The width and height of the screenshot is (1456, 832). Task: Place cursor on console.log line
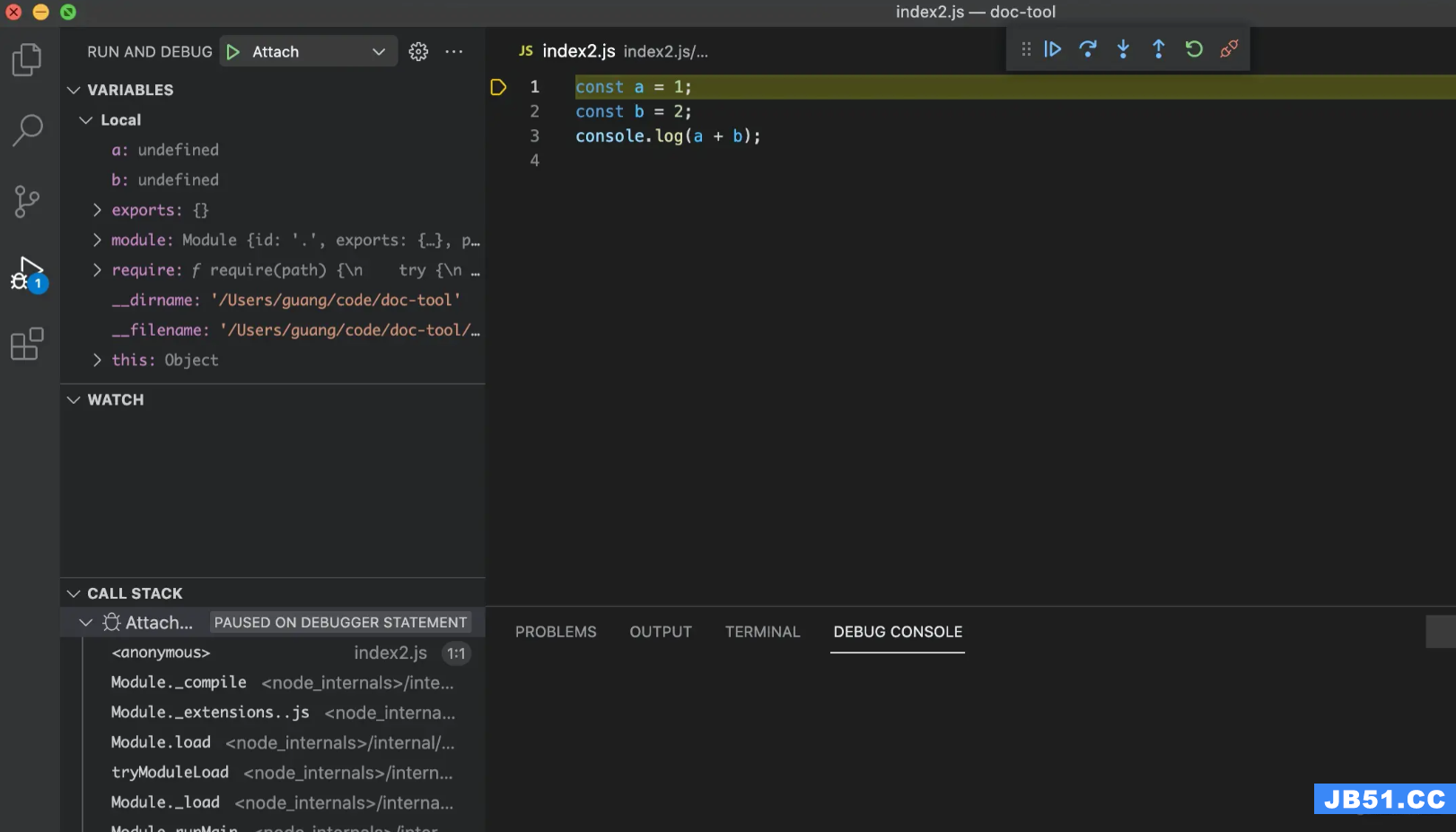(668, 136)
